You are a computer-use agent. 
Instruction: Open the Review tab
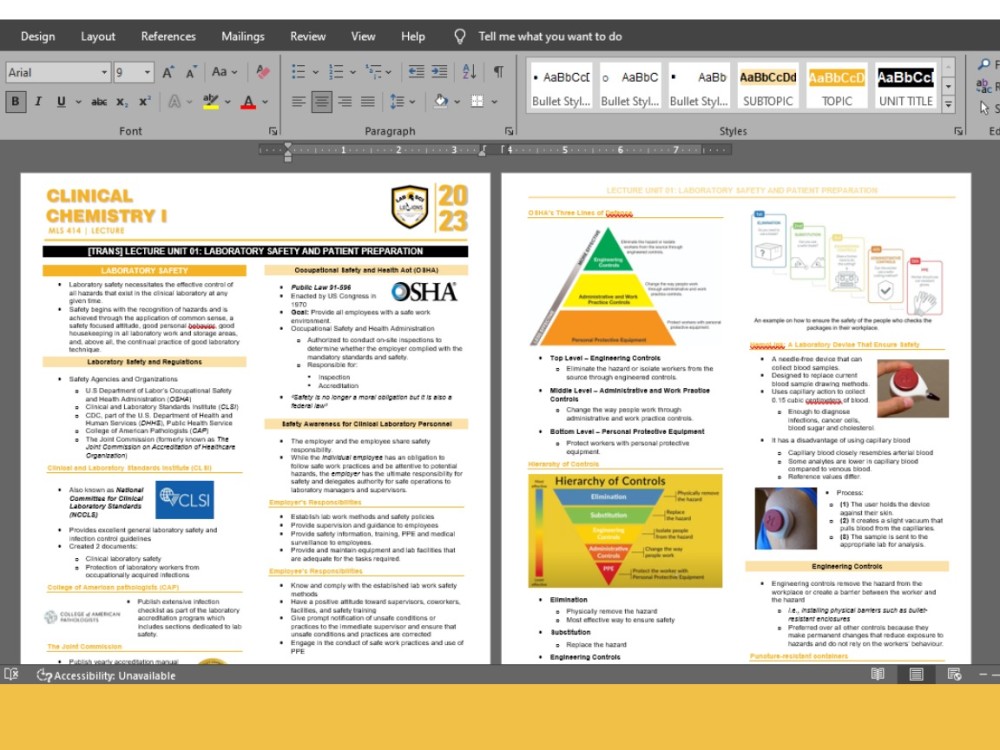(307, 36)
